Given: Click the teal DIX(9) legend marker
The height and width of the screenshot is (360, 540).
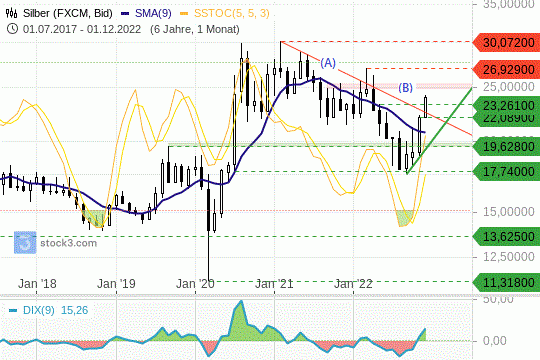Looking at the screenshot, I should click(x=13, y=310).
